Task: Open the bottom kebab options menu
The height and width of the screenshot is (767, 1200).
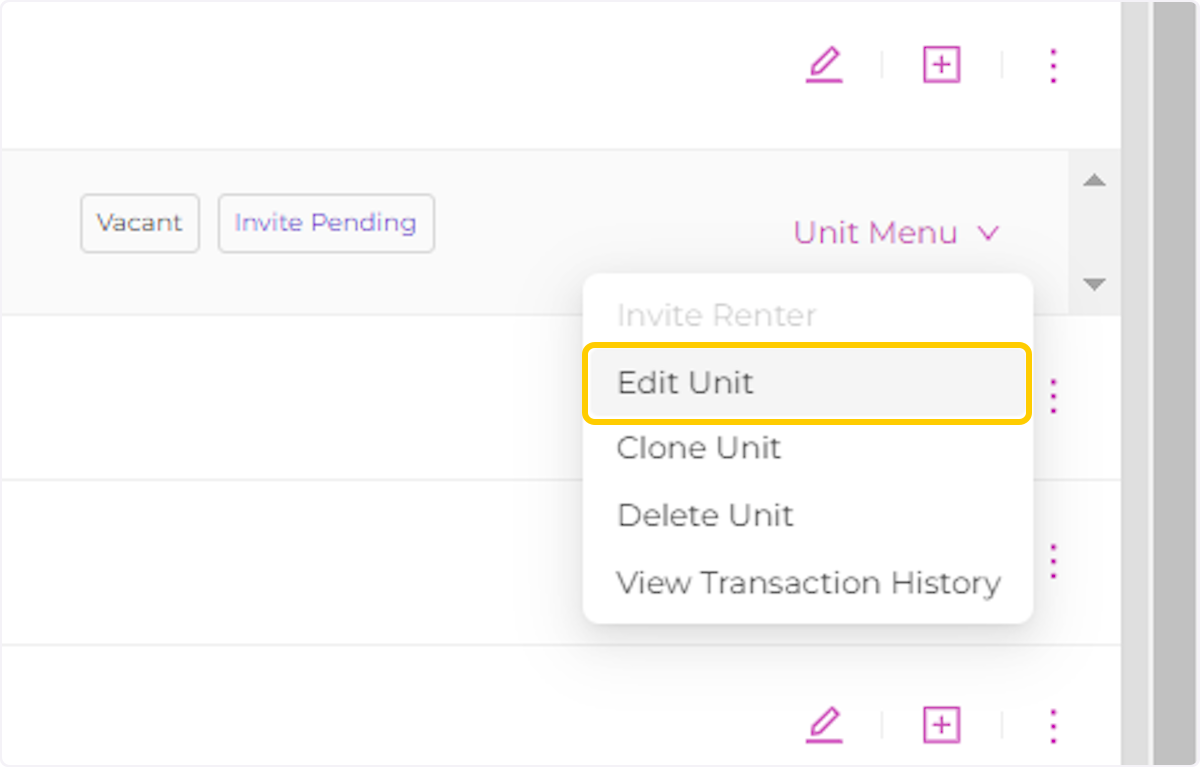Action: pyautogui.click(x=1052, y=725)
